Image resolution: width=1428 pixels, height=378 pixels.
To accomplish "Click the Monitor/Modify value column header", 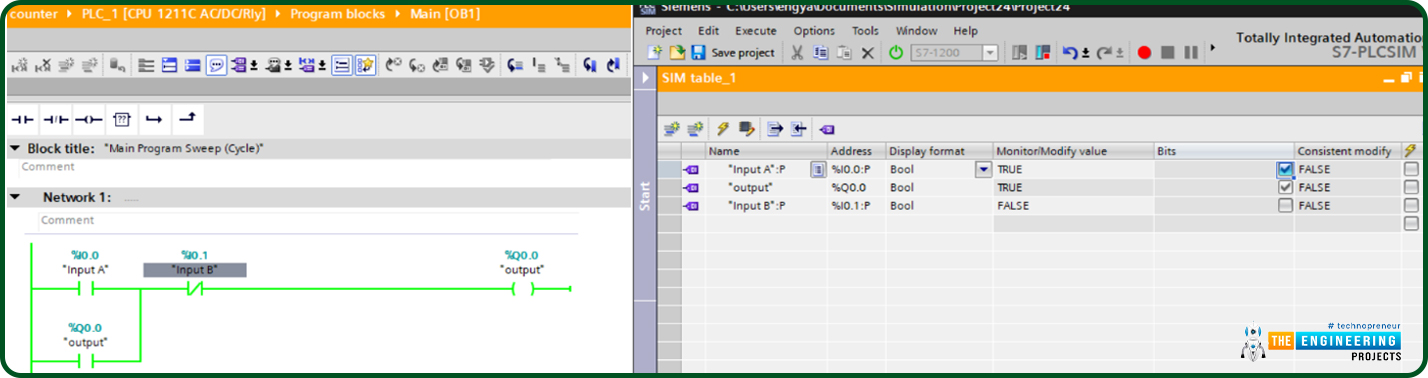I will tap(1073, 151).
